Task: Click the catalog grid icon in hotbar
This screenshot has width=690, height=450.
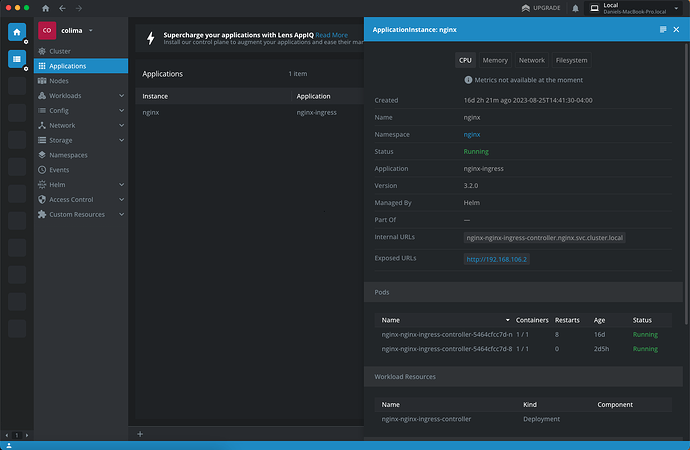Action: 17,59
